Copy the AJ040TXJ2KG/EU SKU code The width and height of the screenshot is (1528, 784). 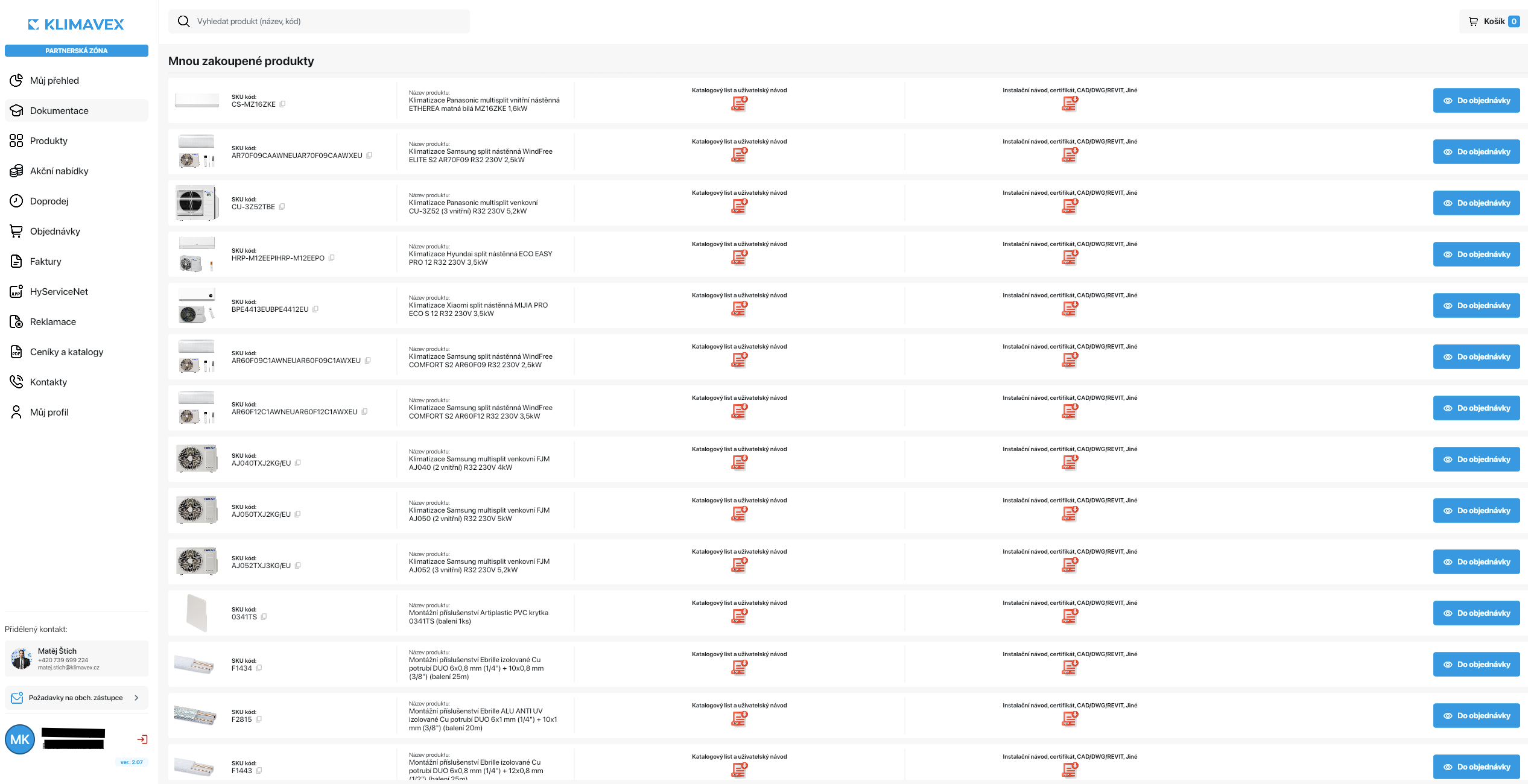click(298, 463)
